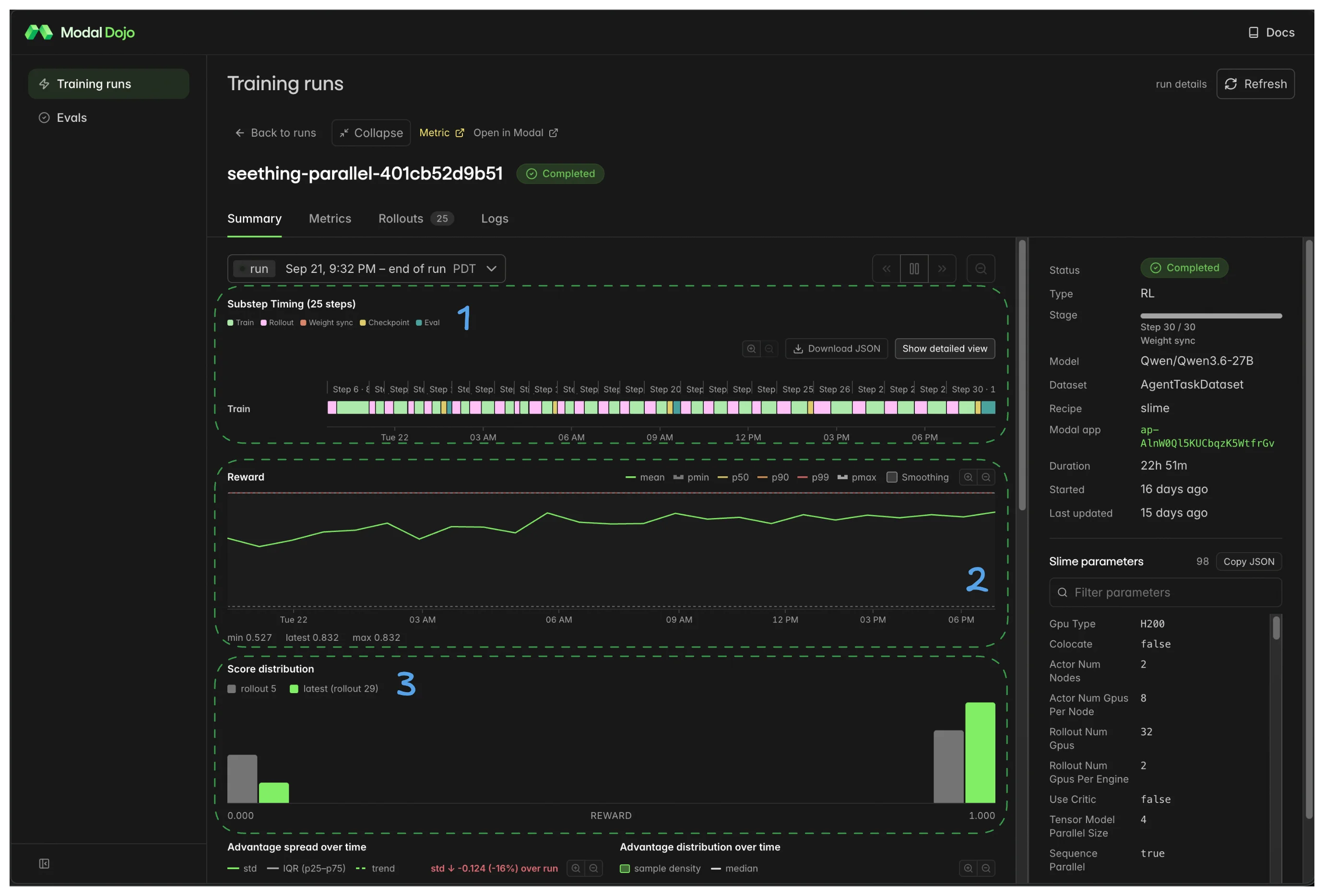Zoom in on Substep Timing chart
This screenshot has height=896, width=1324.
pos(751,349)
